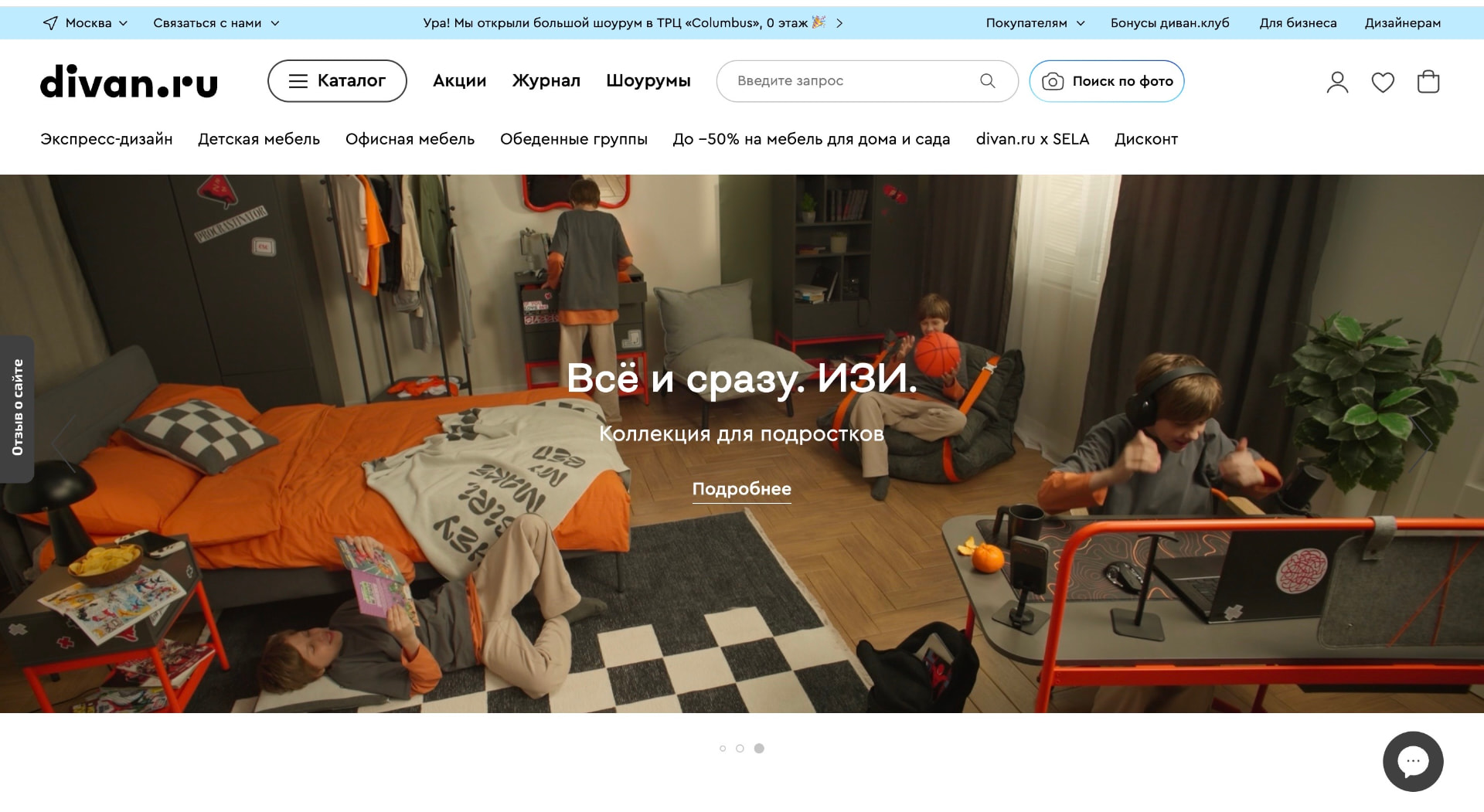The height and width of the screenshot is (812, 1484).
Task: Open До −50% на мебель для дома и сада
Action: coord(812,140)
